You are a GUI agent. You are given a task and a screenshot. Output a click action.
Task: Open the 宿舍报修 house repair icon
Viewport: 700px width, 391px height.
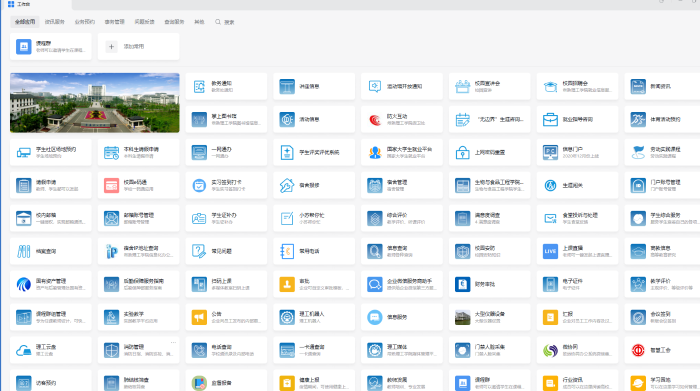(287, 185)
